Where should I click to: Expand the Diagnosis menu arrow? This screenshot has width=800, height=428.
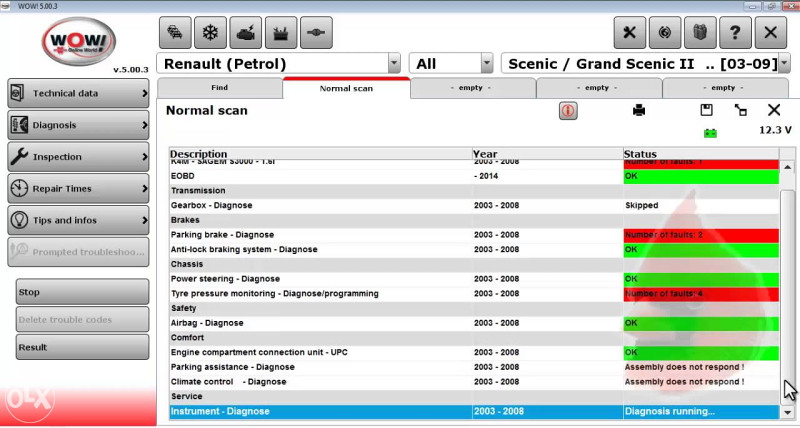pos(144,125)
